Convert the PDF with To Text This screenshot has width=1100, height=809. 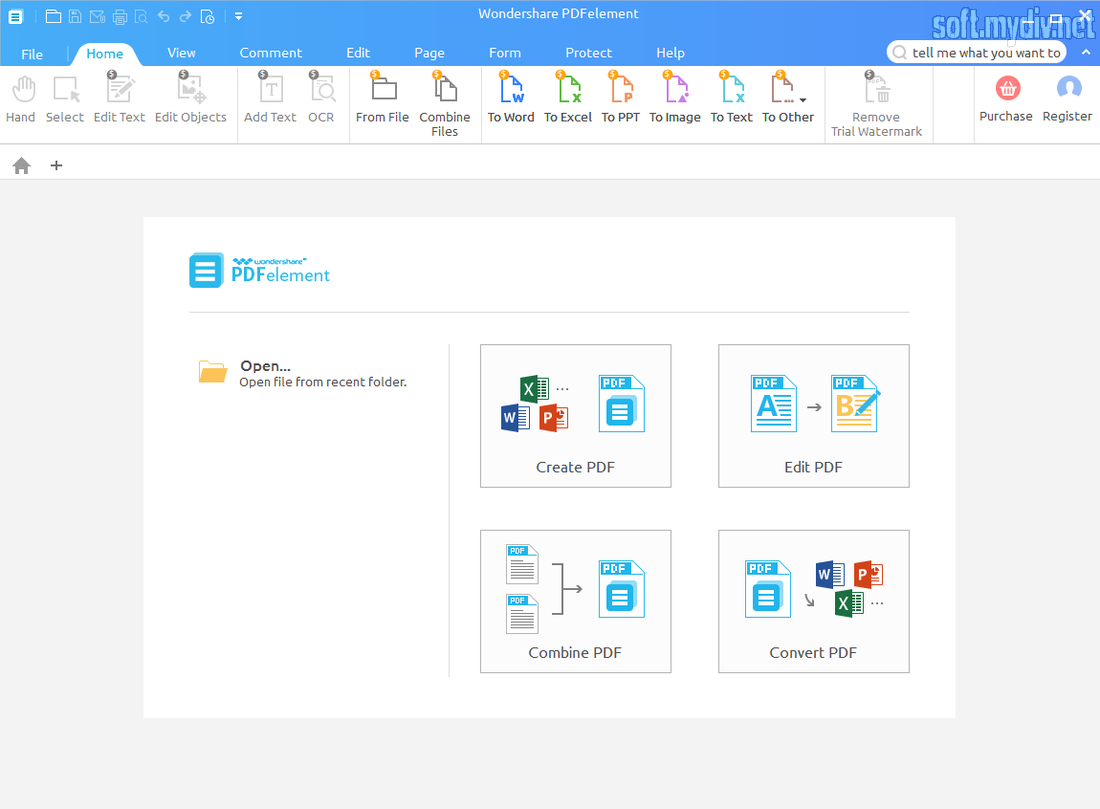(x=732, y=99)
